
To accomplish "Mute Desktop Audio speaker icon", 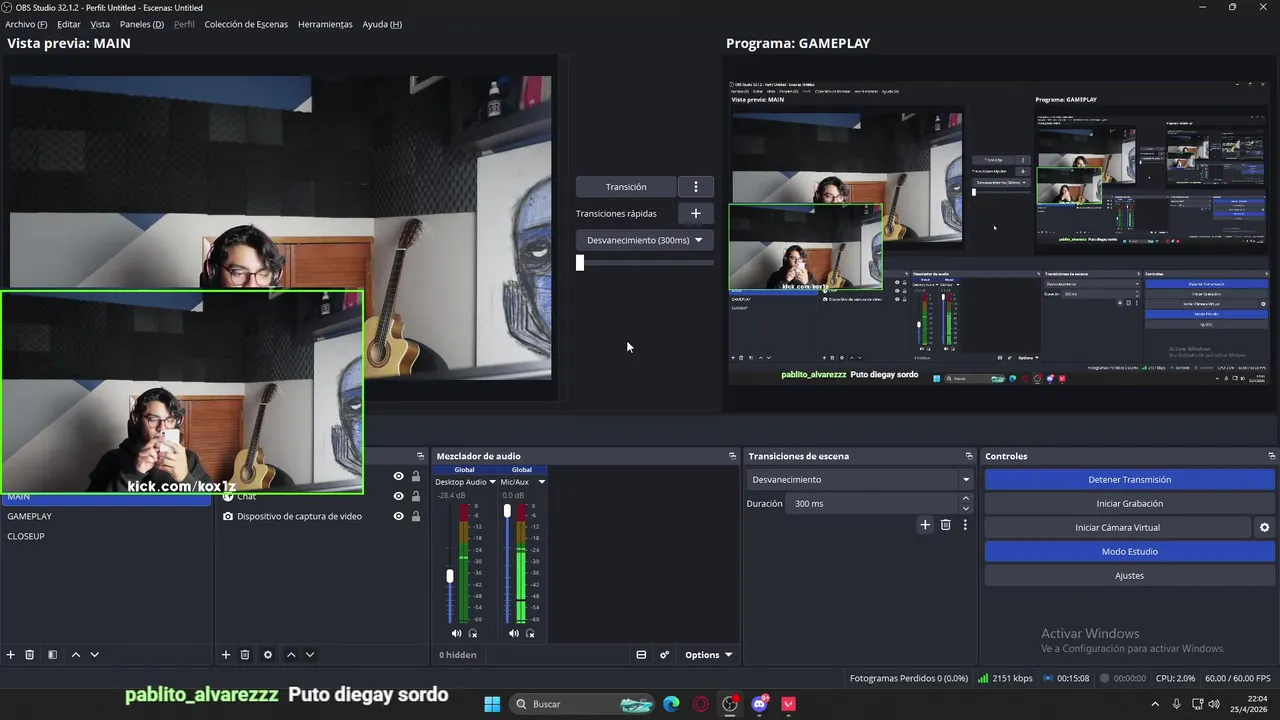I will pyautogui.click(x=456, y=633).
